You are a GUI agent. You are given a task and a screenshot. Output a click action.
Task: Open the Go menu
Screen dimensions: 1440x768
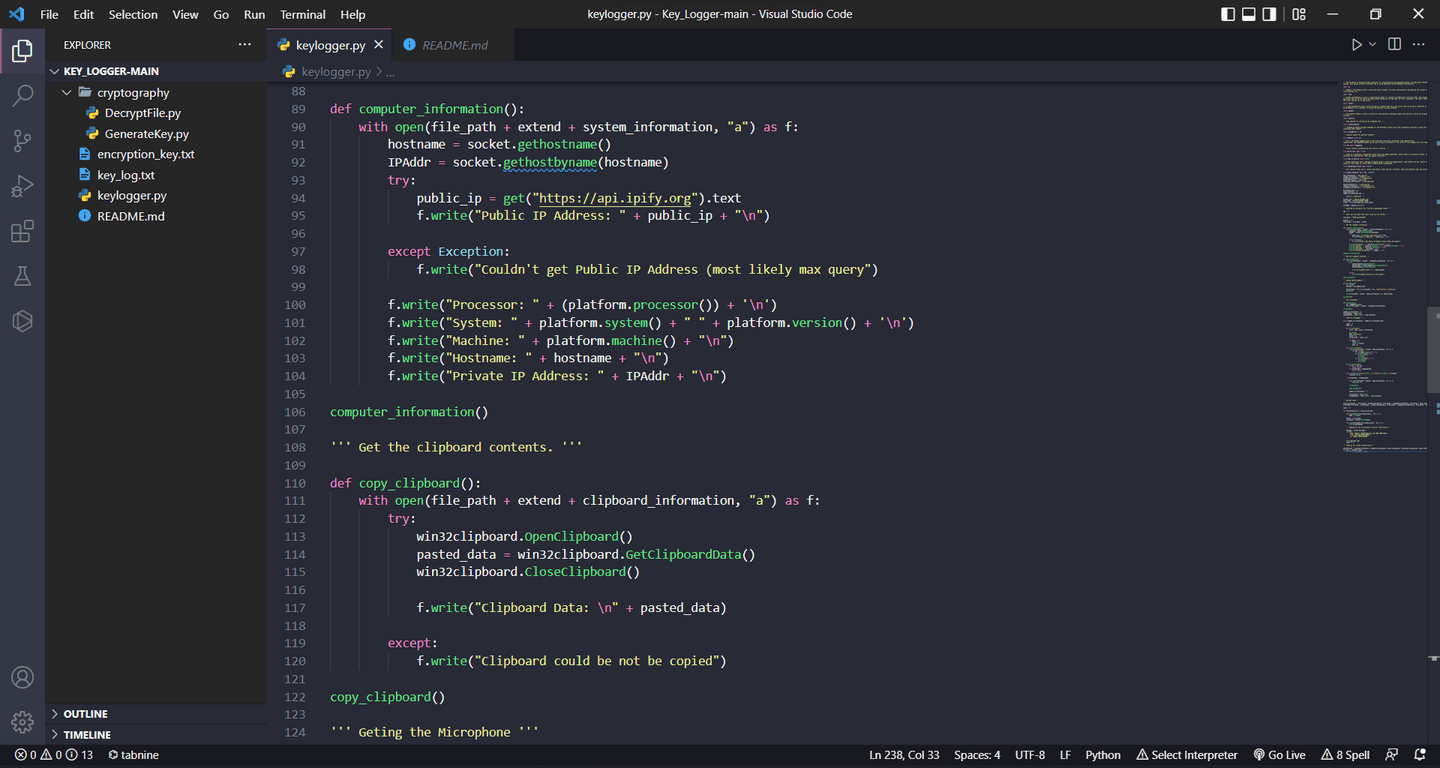[x=221, y=14]
